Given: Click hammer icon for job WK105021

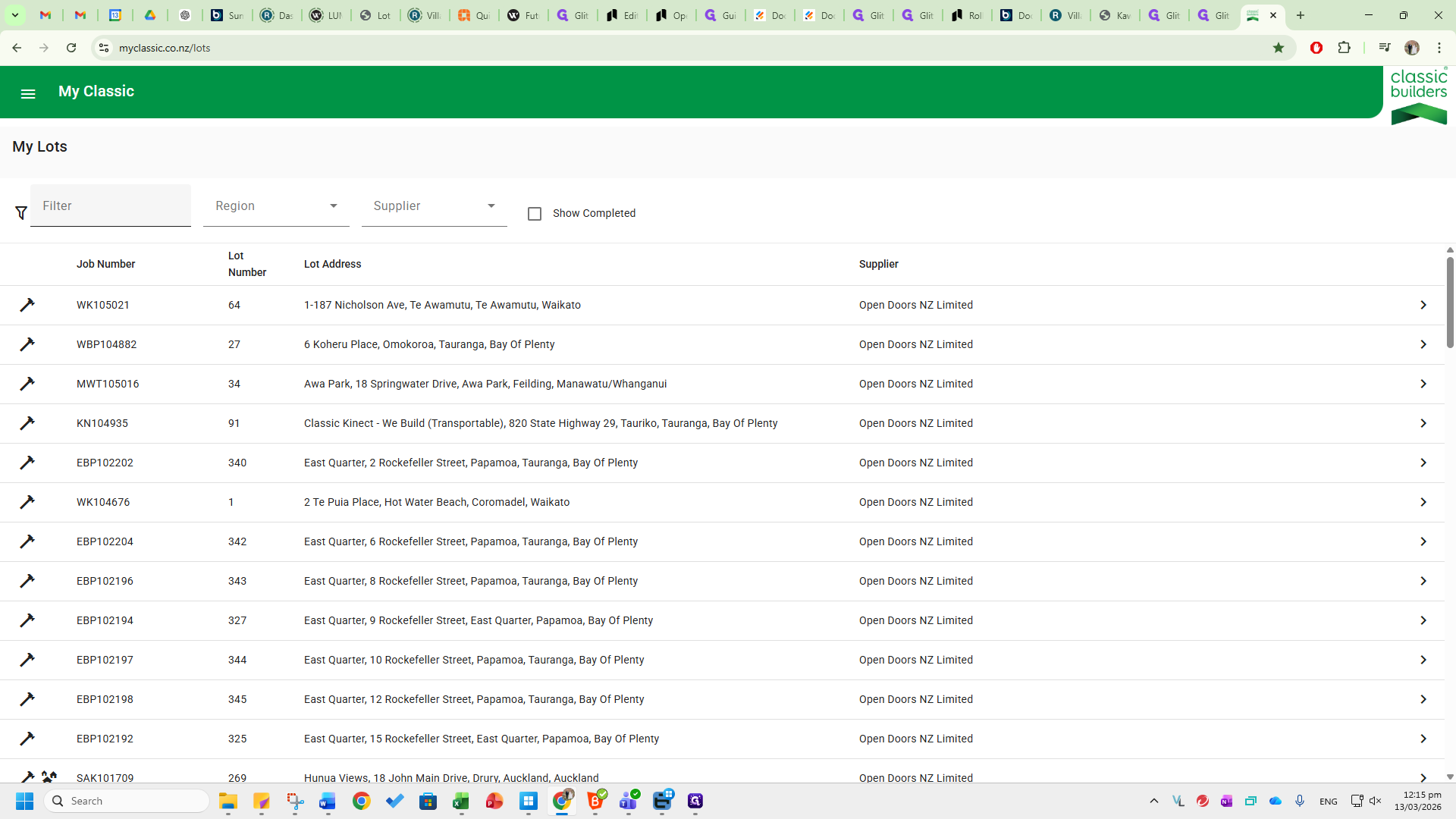Looking at the screenshot, I should [27, 305].
